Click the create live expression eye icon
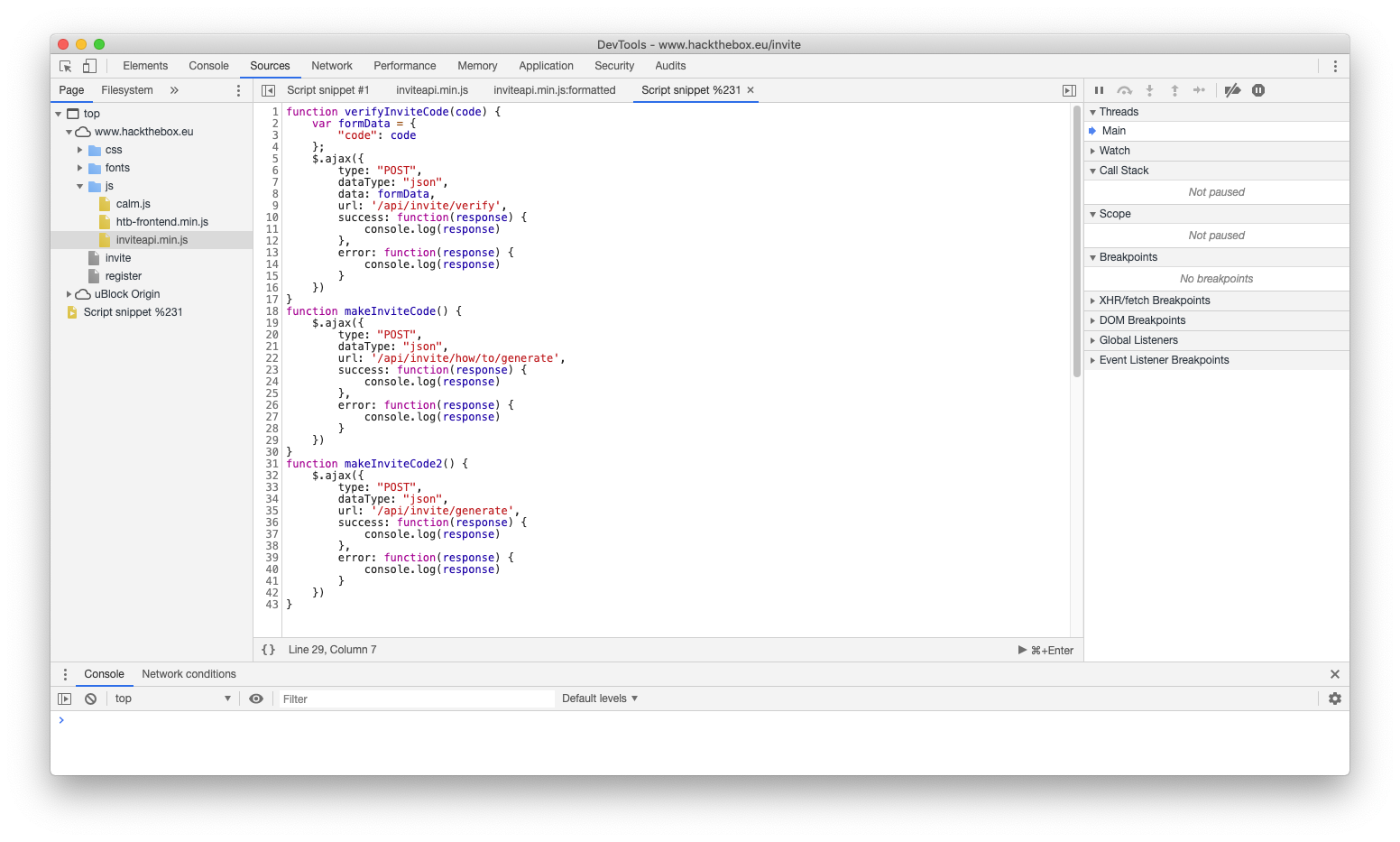The width and height of the screenshot is (1400, 842). (256, 699)
